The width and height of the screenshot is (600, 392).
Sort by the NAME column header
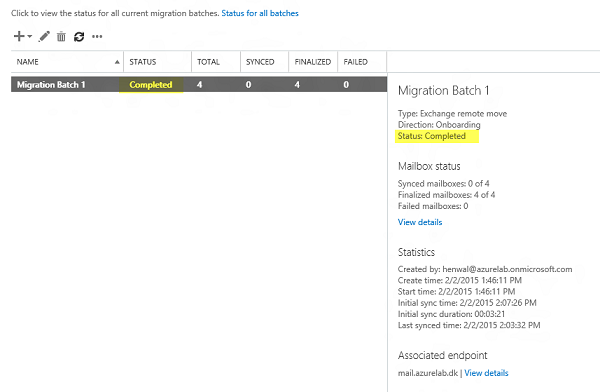28,62
